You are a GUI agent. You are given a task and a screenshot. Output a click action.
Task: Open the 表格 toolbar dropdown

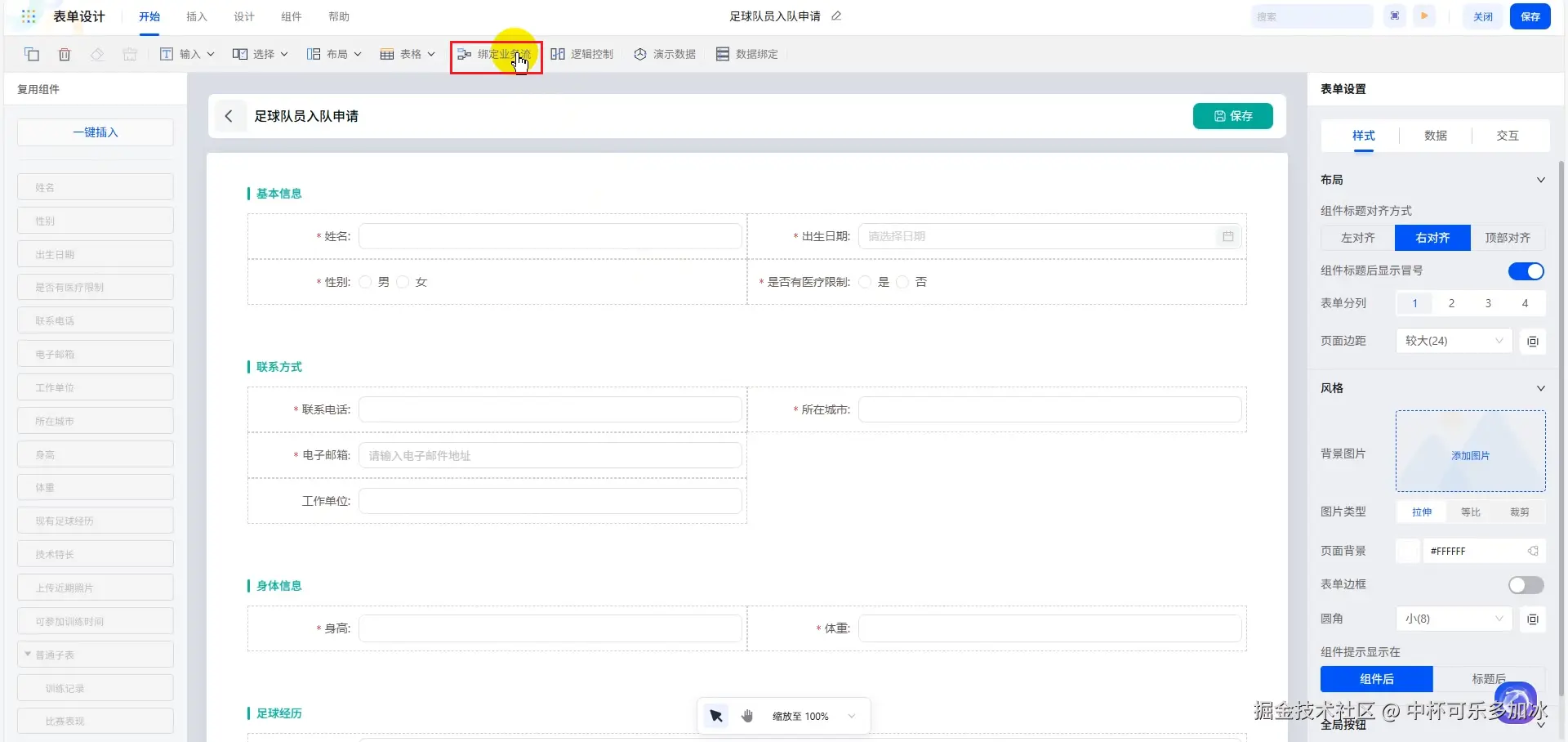408,54
